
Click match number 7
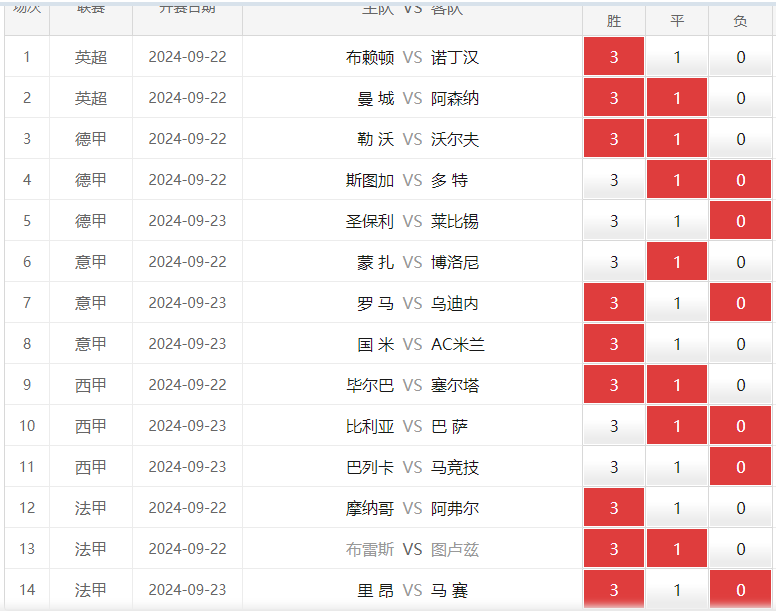pyautogui.click(x=27, y=303)
